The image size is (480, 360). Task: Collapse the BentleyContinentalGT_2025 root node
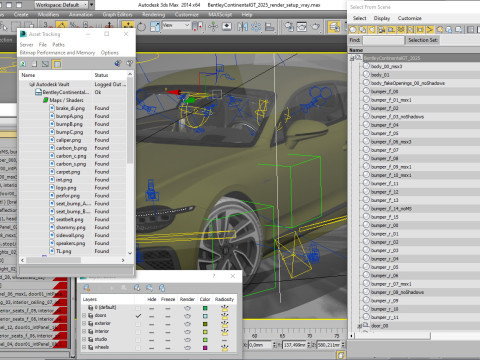click(x=352, y=58)
